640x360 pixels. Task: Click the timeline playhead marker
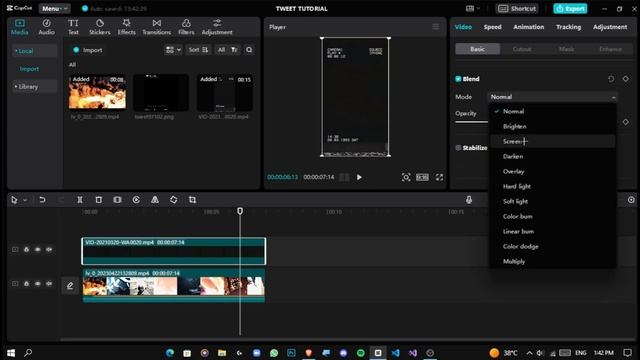click(240, 211)
